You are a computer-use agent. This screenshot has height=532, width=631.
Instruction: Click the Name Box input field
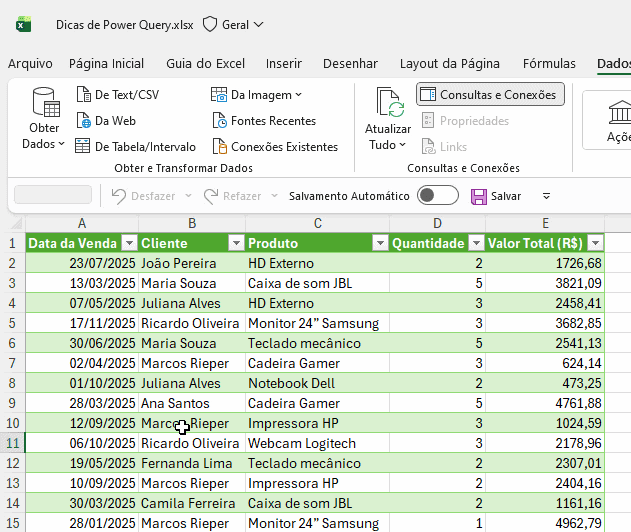coord(52,195)
